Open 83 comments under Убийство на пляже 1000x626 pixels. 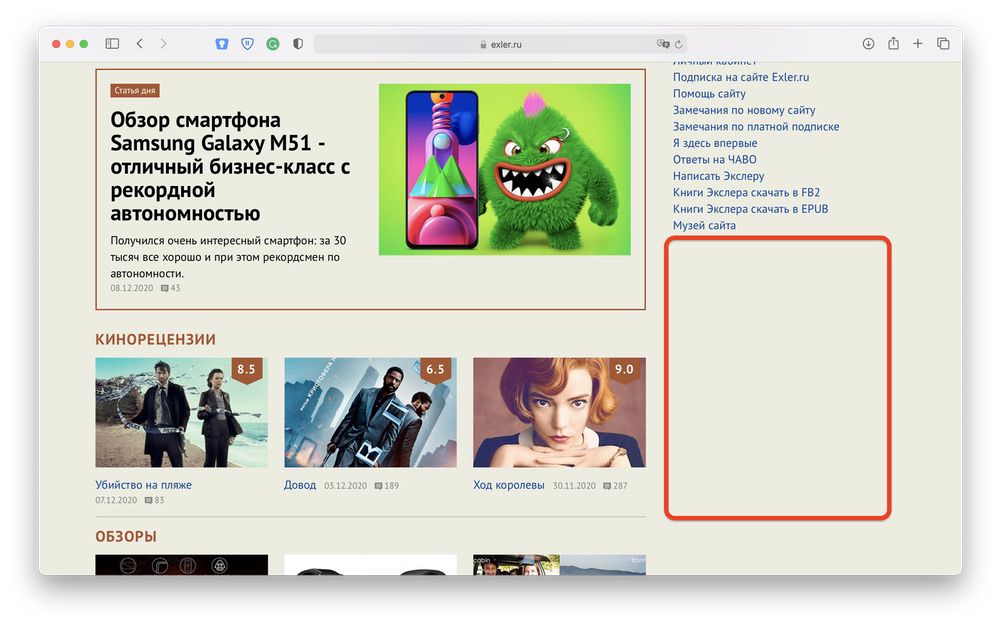(154, 500)
